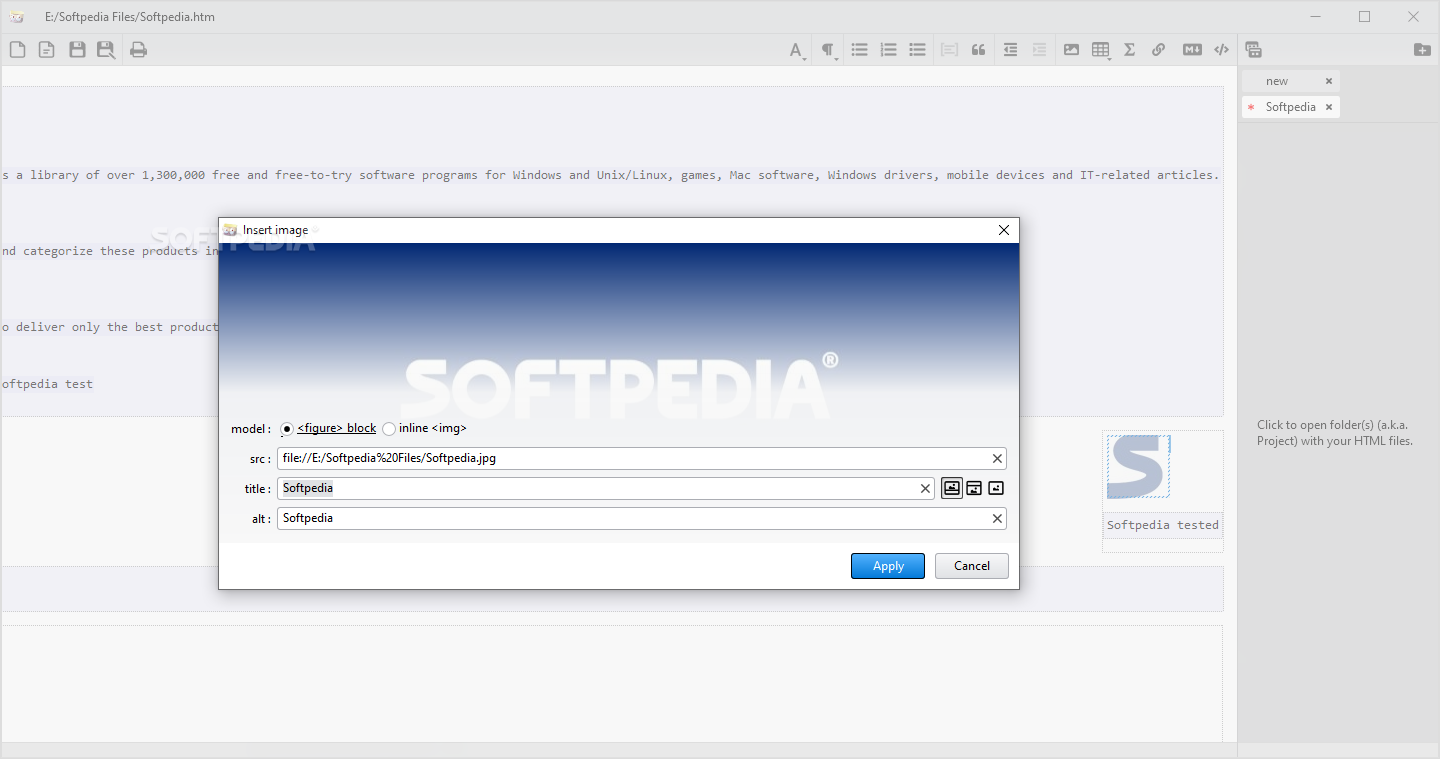
Task: Clear the src field with its X
Action: 997,458
